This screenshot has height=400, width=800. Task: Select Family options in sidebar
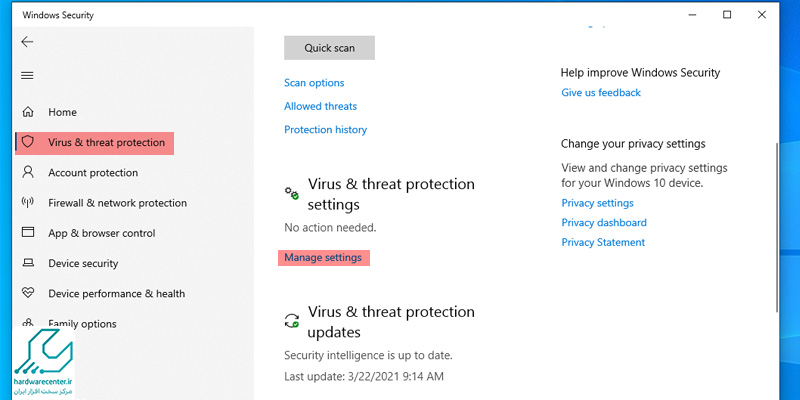(82, 323)
